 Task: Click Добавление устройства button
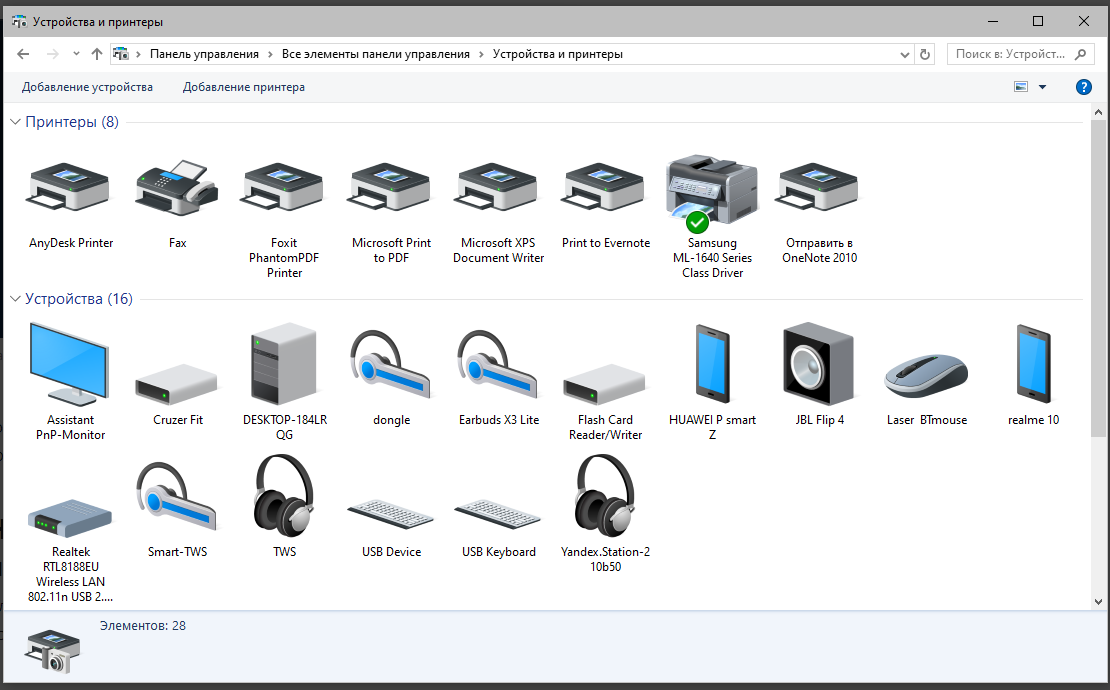[x=87, y=87]
